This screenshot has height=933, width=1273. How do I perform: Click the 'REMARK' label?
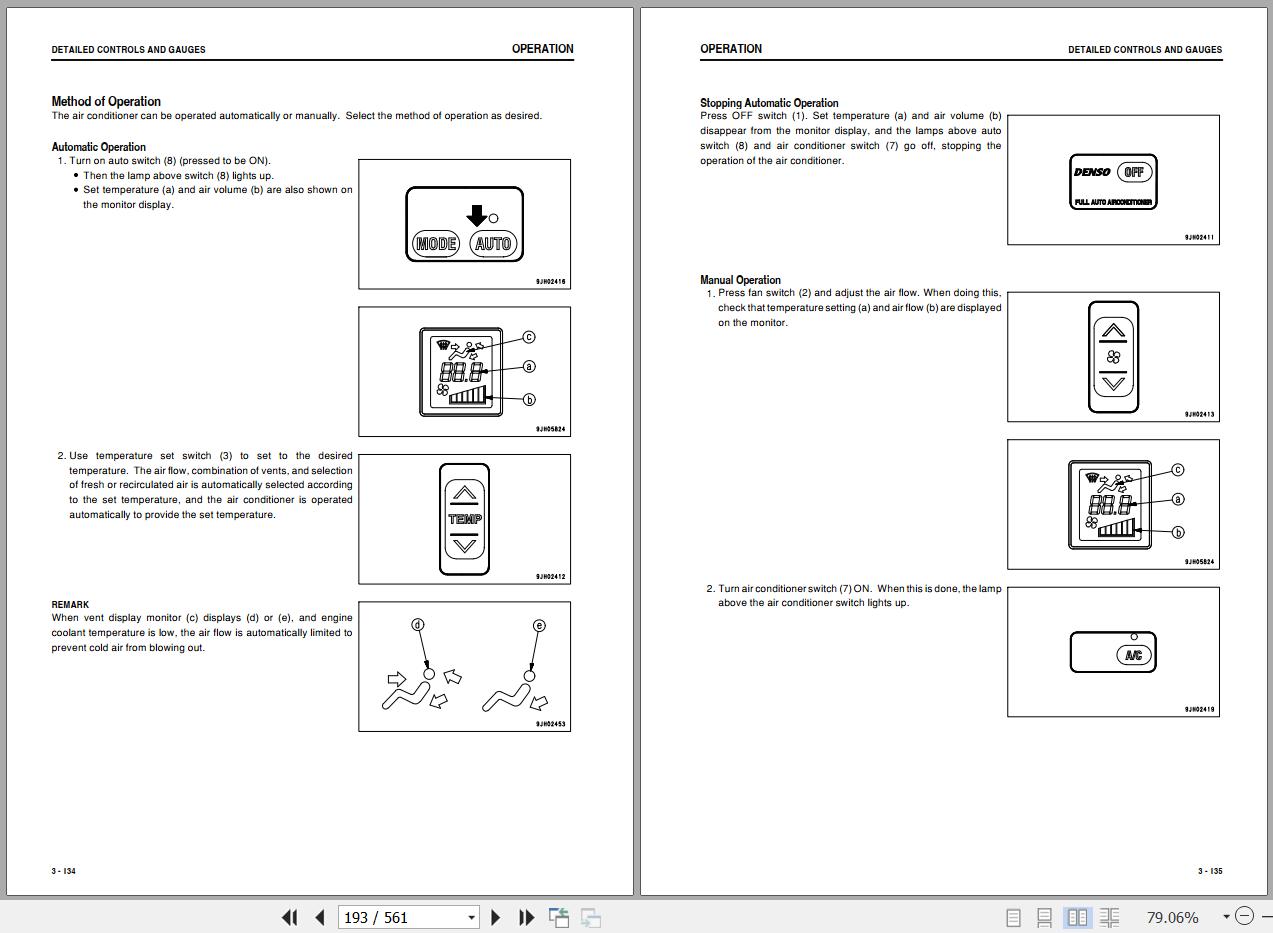(x=70, y=605)
